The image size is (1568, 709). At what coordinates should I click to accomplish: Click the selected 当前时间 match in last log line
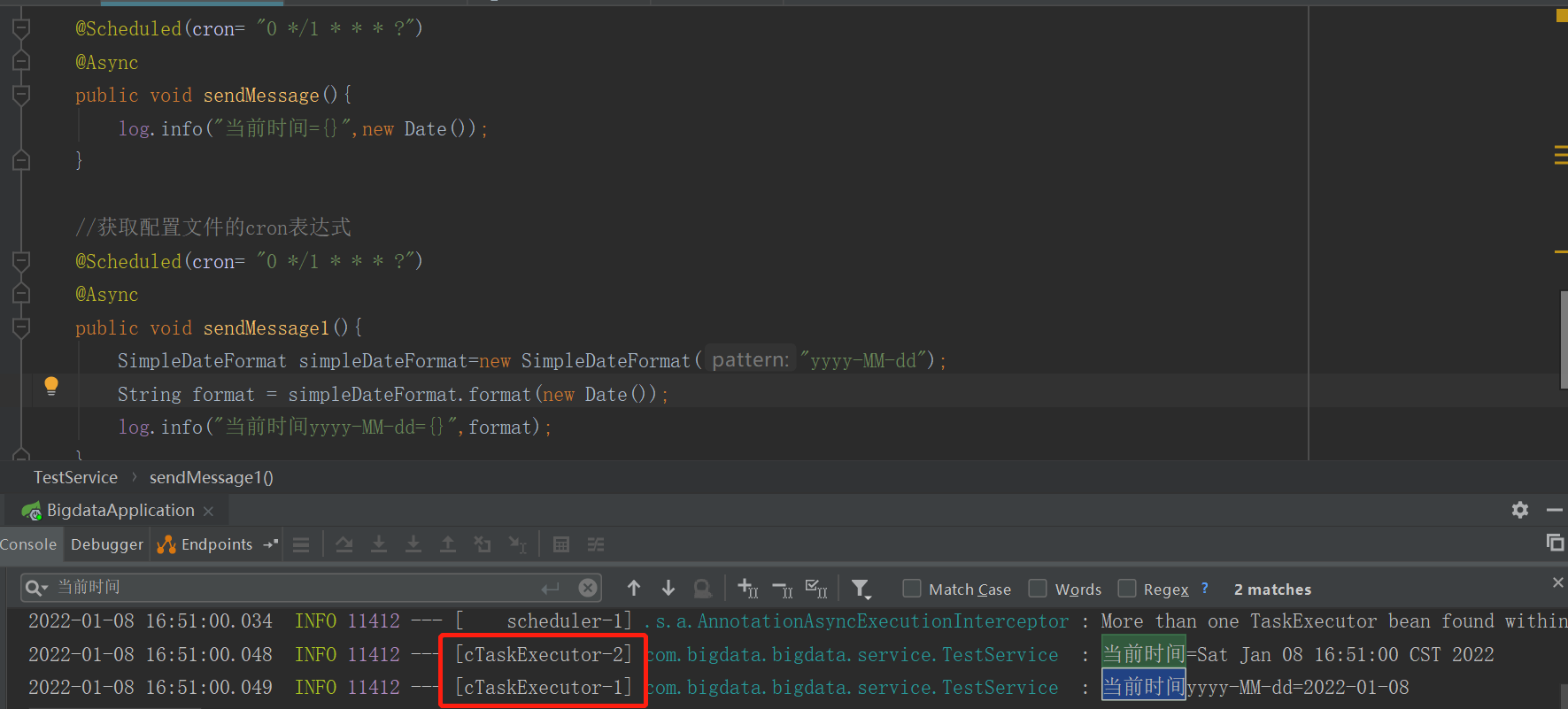1143,687
